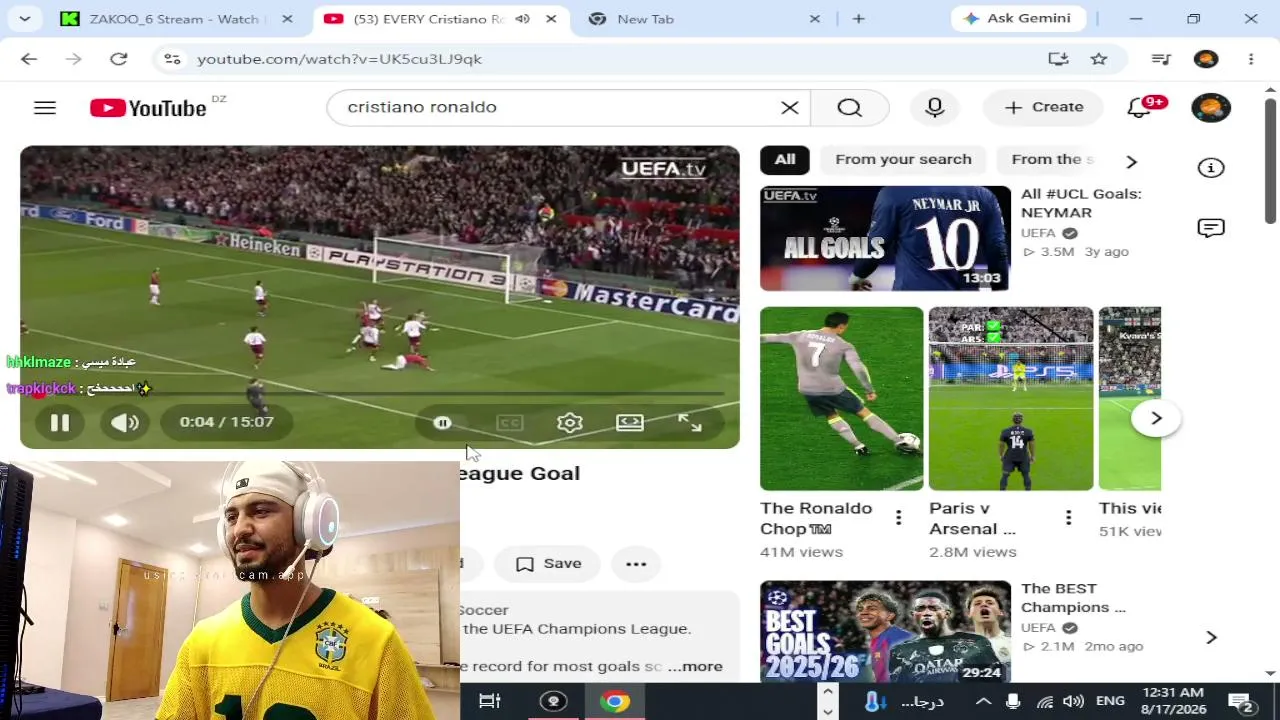Click the Chrome icon on the taskbar
Viewport: 1280px width, 720px height.
click(x=615, y=701)
